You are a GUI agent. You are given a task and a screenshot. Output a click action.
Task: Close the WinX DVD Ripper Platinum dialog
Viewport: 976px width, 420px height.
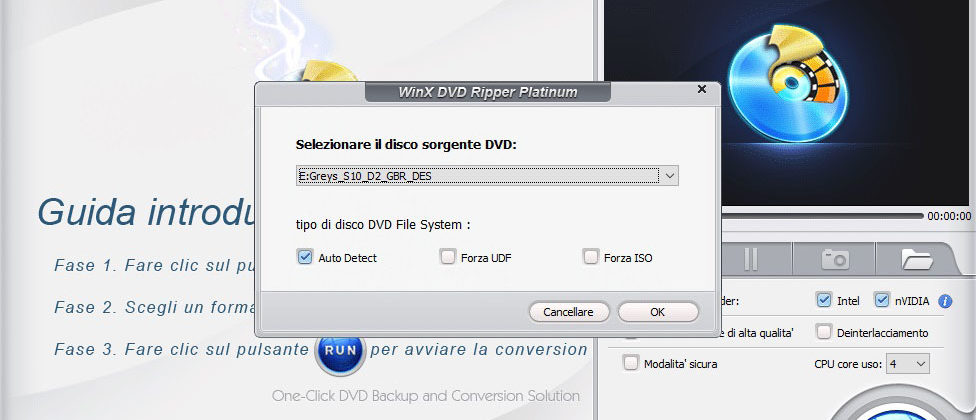pos(702,90)
